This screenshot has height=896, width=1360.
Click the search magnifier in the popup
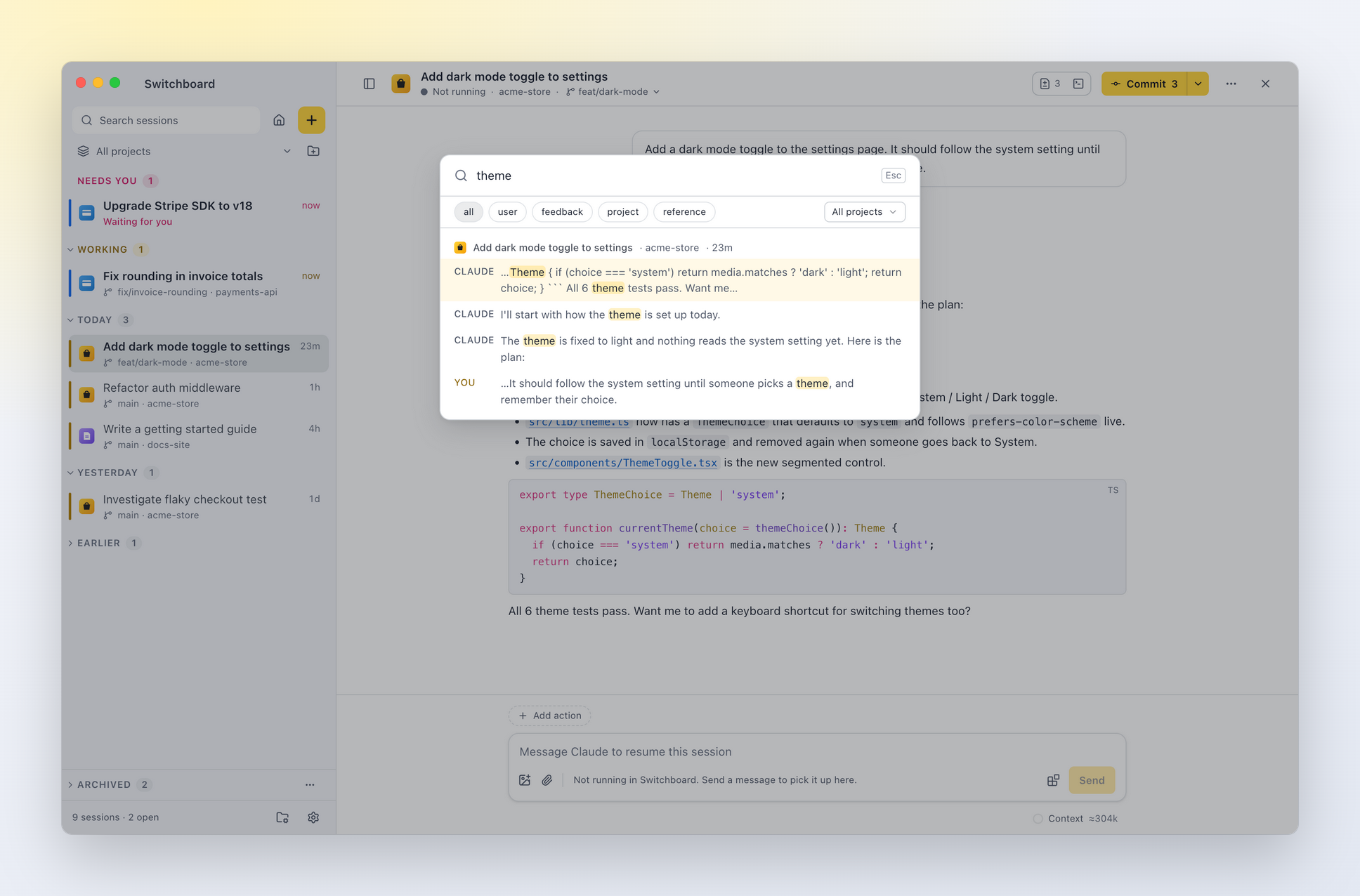(x=461, y=176)
